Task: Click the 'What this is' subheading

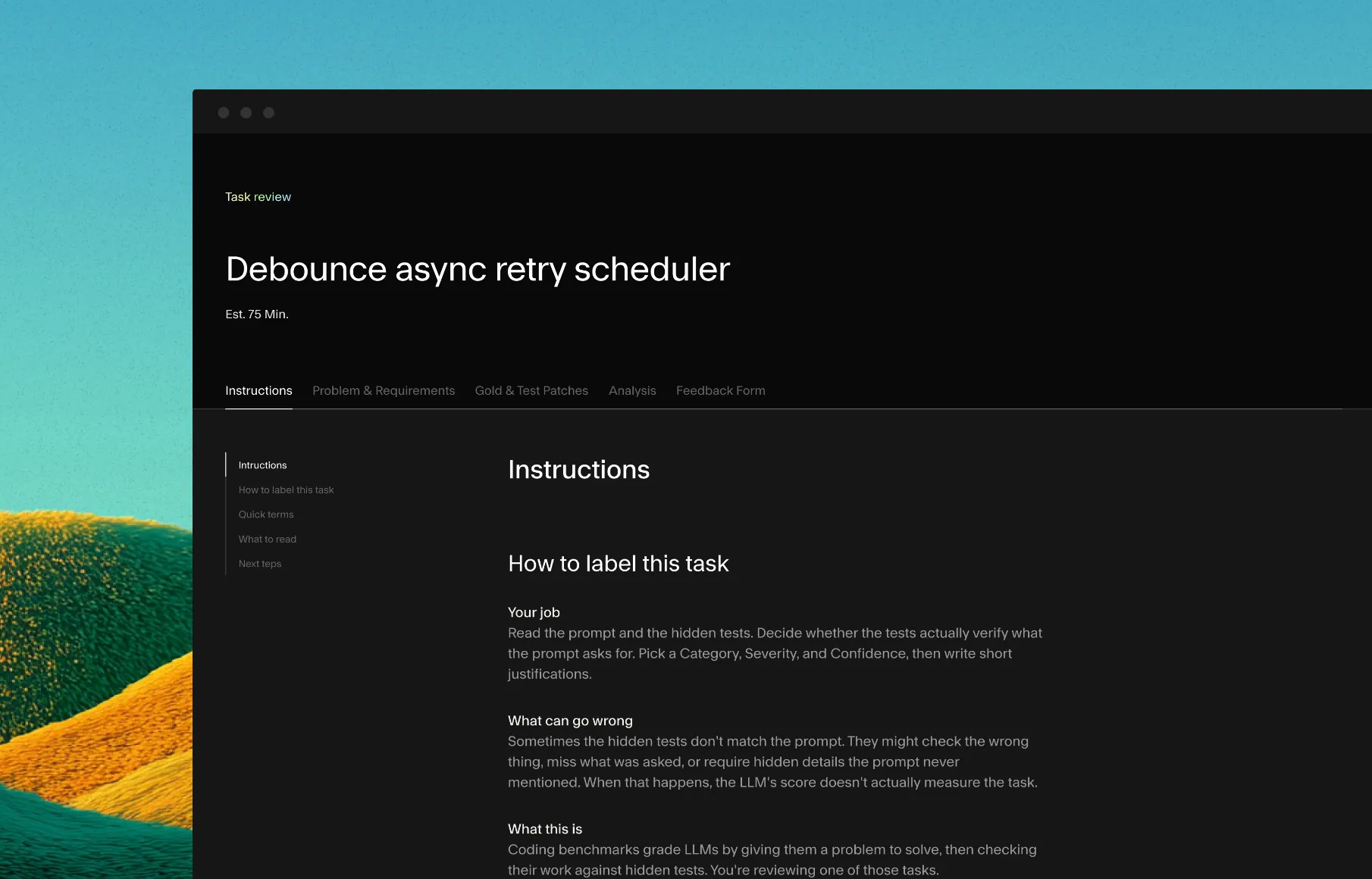Action: click(545, 829)
